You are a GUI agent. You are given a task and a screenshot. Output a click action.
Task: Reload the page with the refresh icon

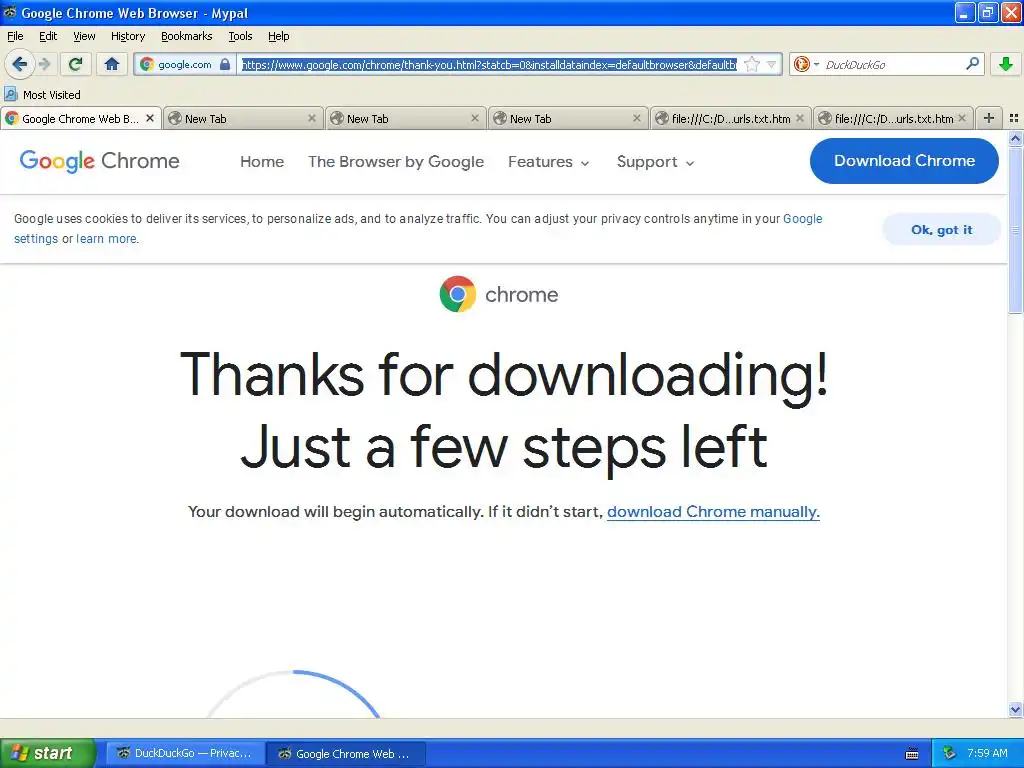[x=75, y=64]
